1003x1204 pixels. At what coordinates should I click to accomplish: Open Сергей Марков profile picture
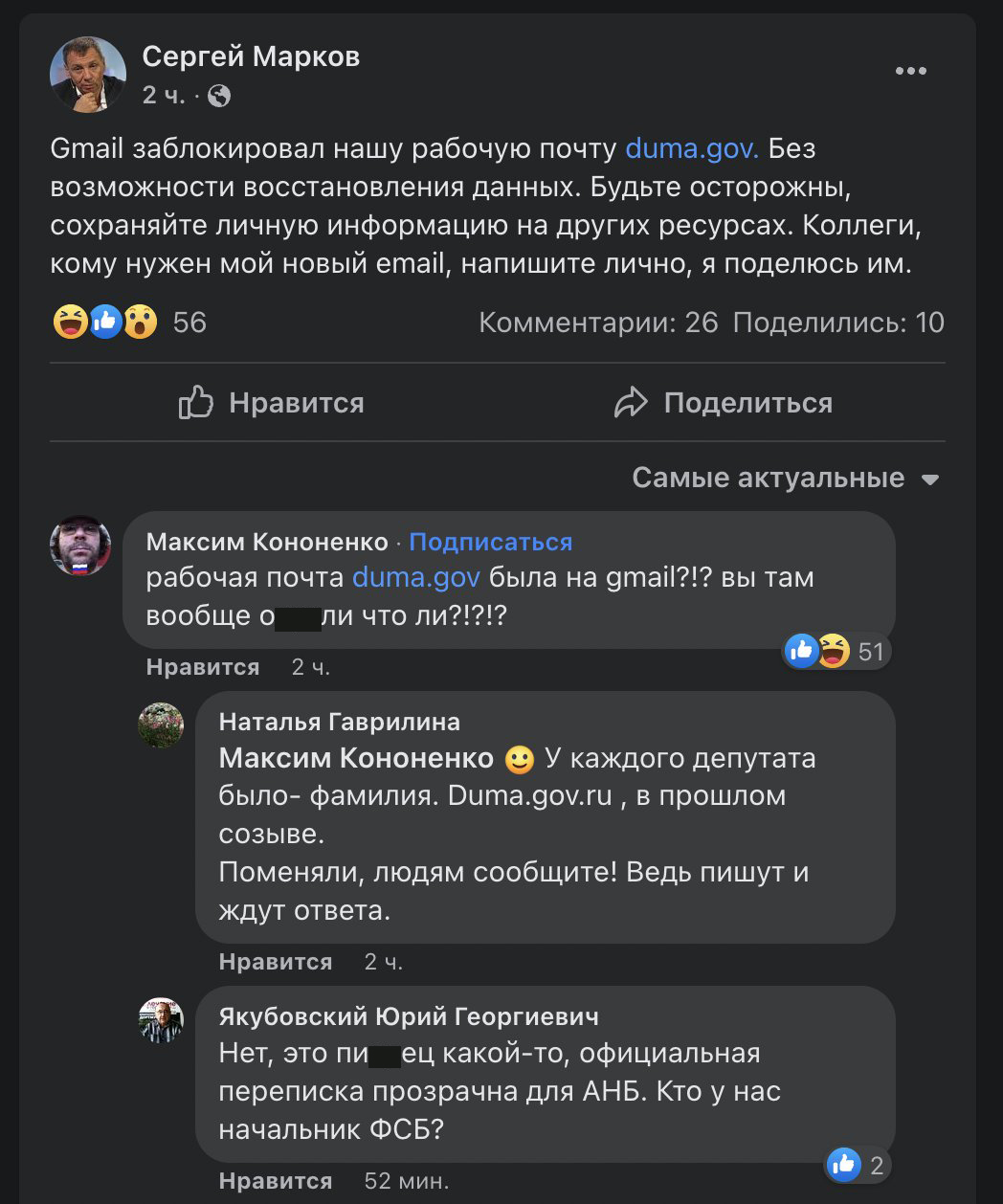87,75
